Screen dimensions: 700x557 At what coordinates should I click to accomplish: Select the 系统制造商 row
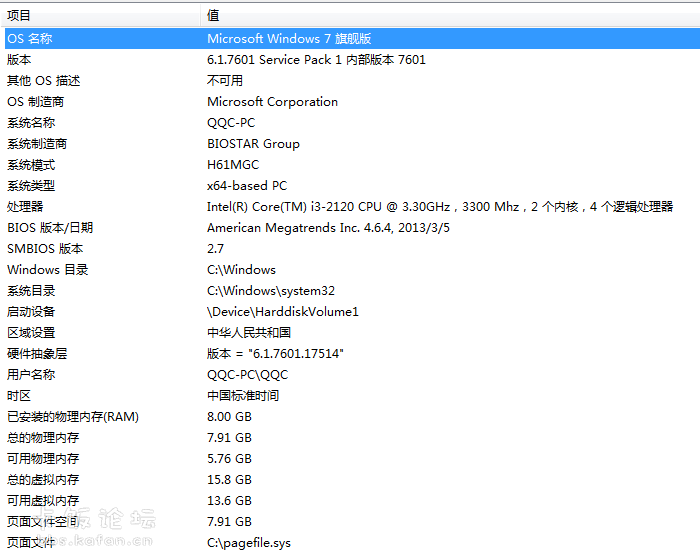pyautogui.click(x=352, y=143)
